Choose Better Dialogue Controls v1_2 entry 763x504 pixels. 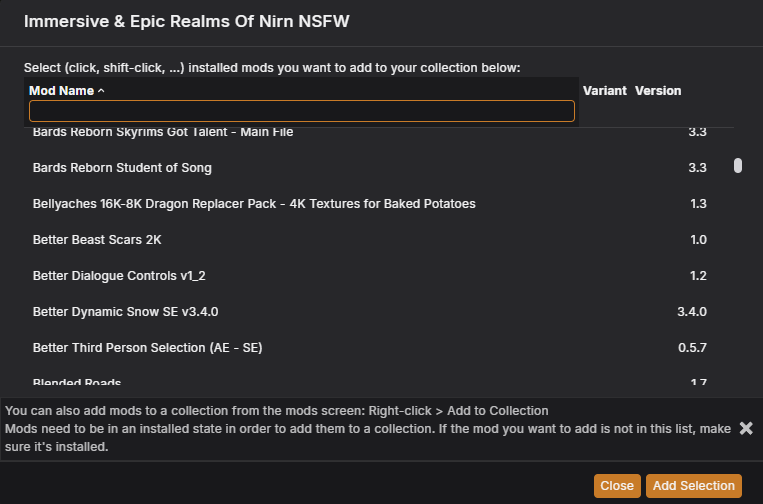(x=119, y=276)
